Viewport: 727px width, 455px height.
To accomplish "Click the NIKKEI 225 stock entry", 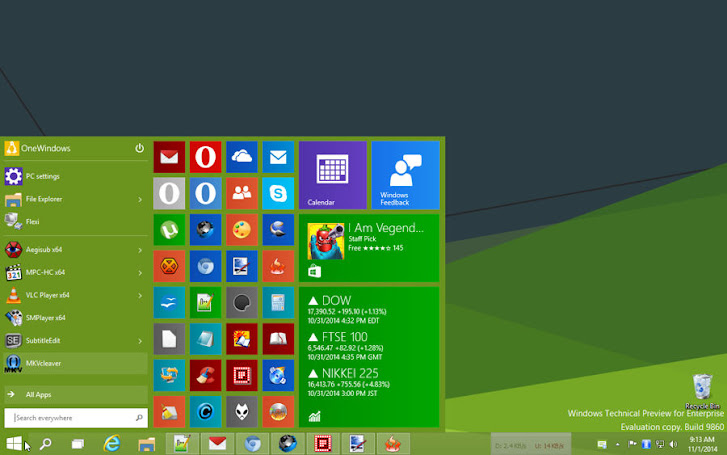I will click(x=349, y=383).
